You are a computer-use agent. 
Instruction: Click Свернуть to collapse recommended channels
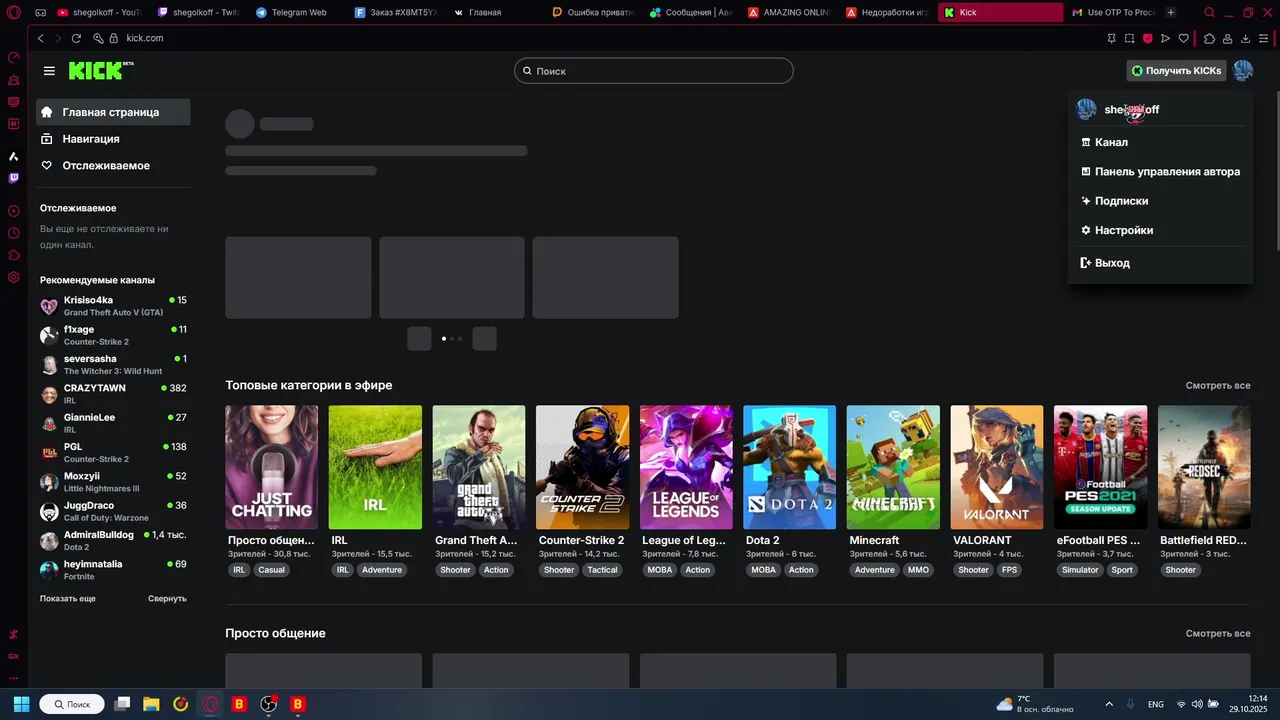click(x=167, y=598)
